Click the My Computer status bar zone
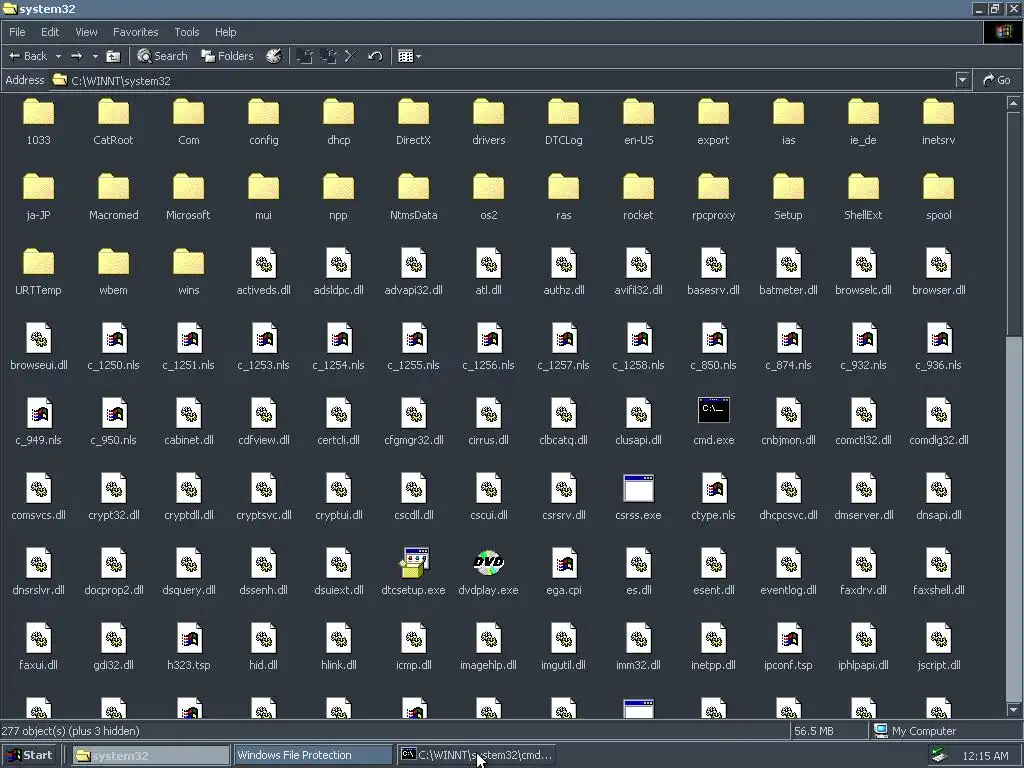This screenshot has width=1024, height=768. click(945, 731)
